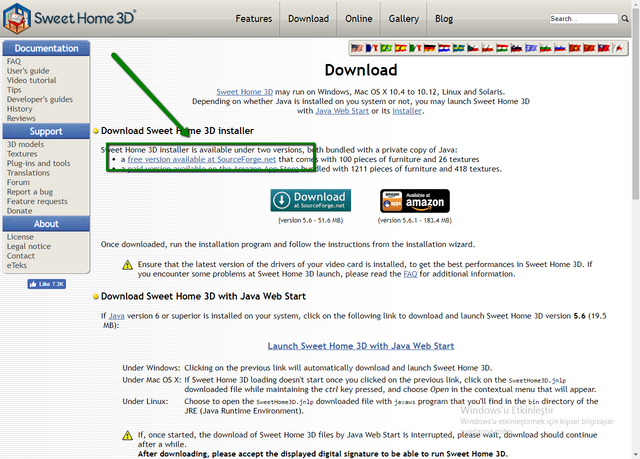Open the Translations sidebar link
The image size is (640, 459).
click(28, 173)
